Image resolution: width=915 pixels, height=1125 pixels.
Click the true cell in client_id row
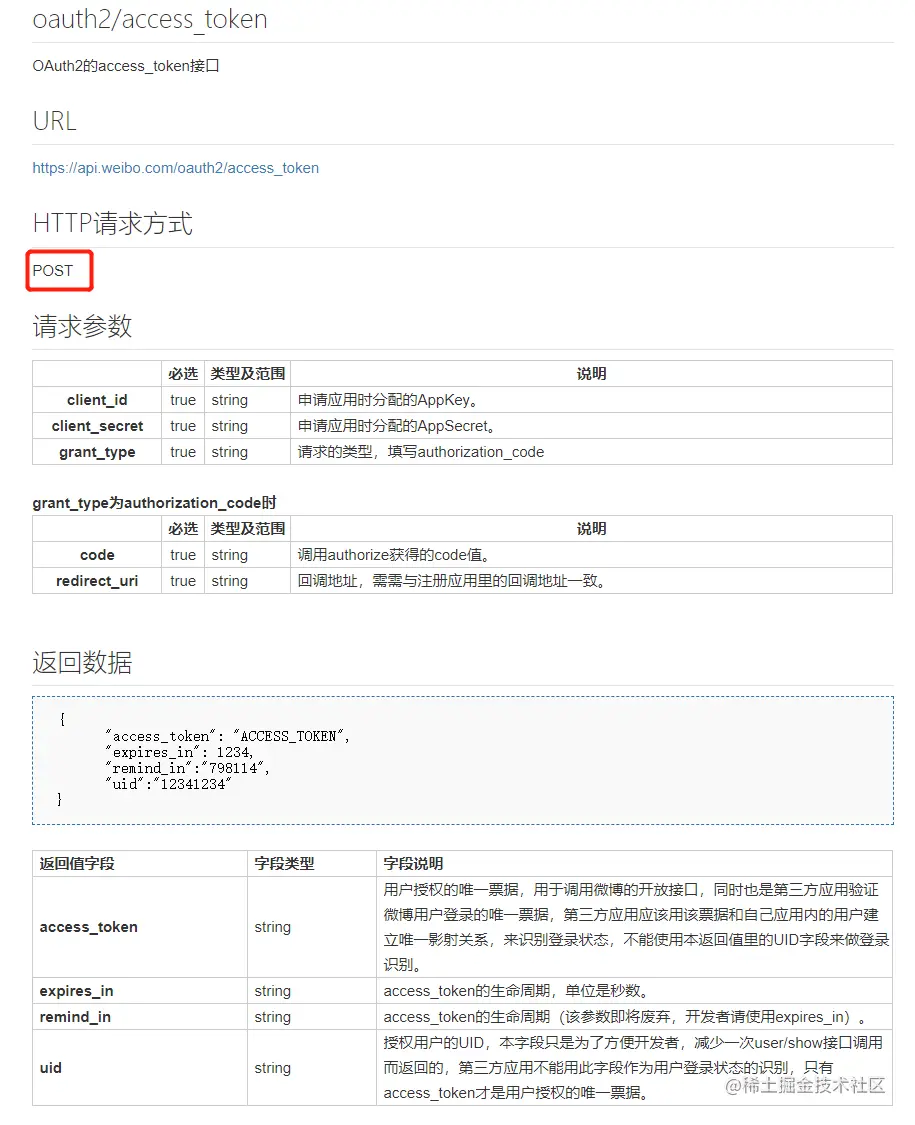pos(183,400)
